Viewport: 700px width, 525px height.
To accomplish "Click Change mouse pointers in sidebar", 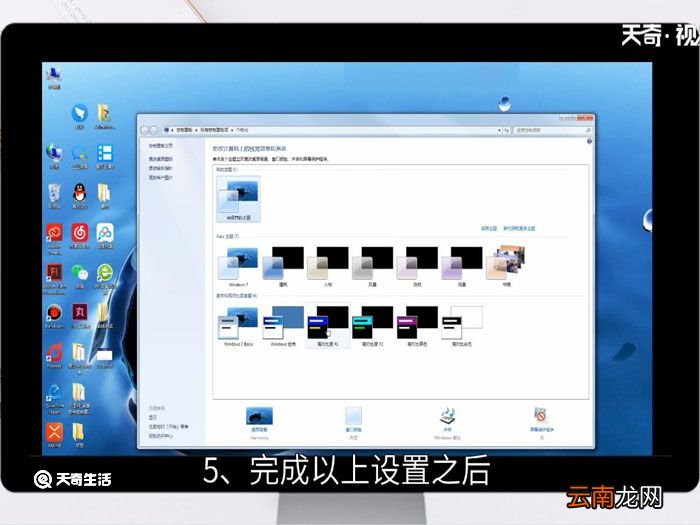I will pos(161,168).
